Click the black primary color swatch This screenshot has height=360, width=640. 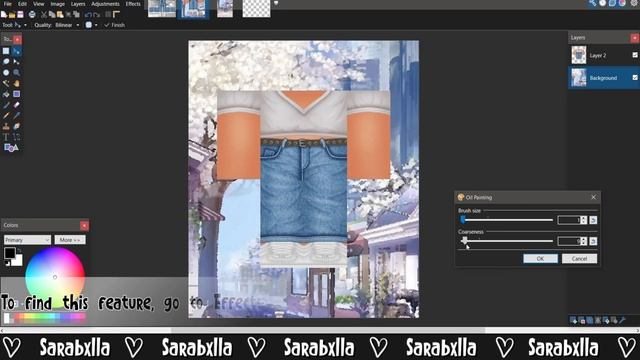click(x=9, y=253)
